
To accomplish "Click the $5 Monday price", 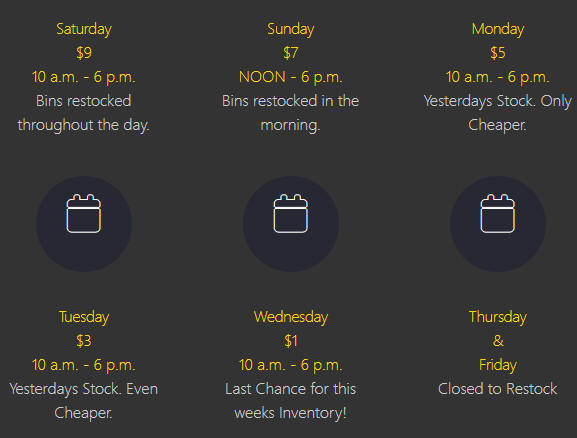I will tap(498, 53).
